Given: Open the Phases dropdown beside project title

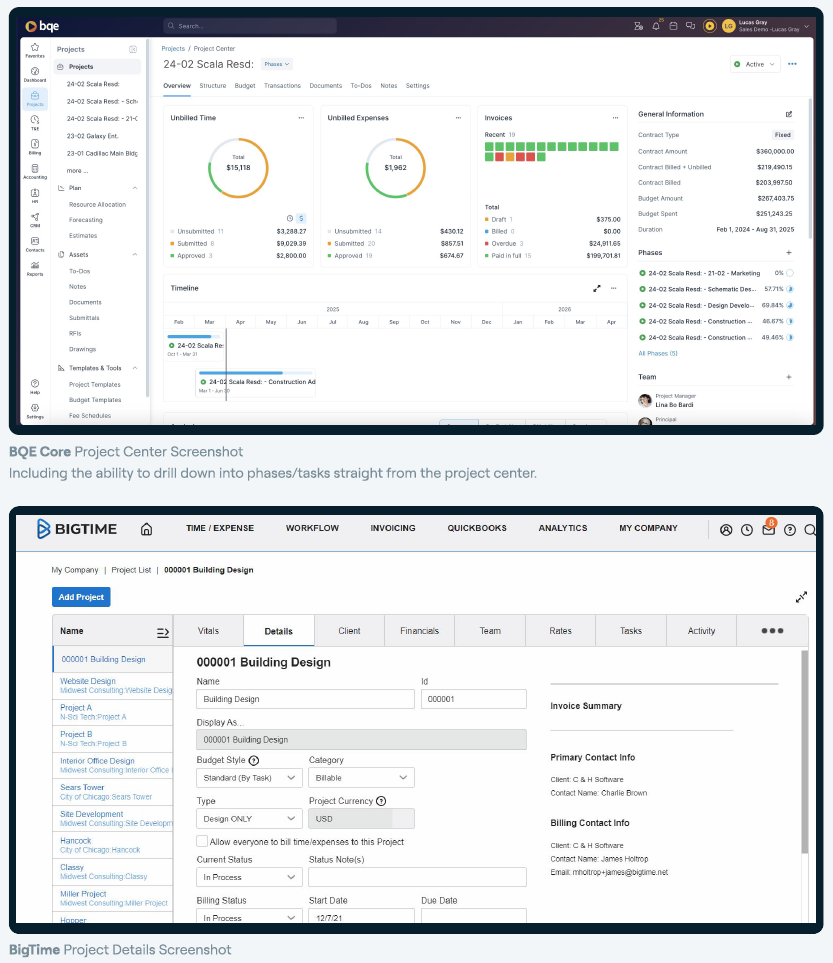Looking at the screenshot, I should click(x=276, y=64).
